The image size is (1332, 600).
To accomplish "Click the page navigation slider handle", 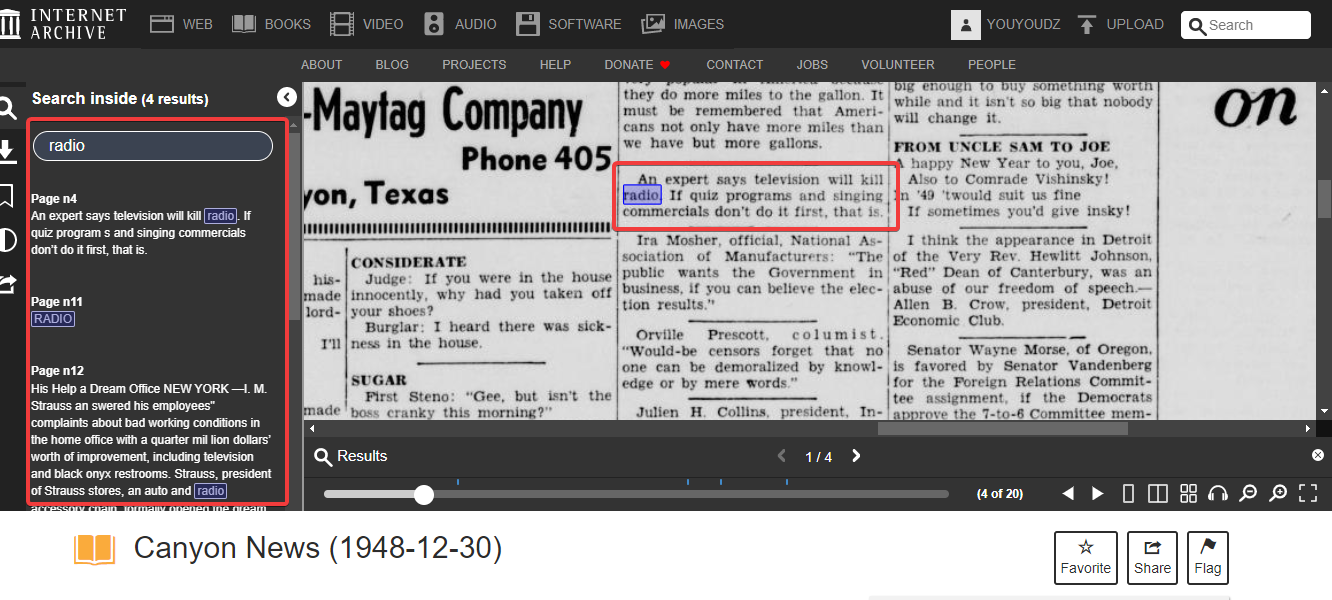I will coord(424,494).
